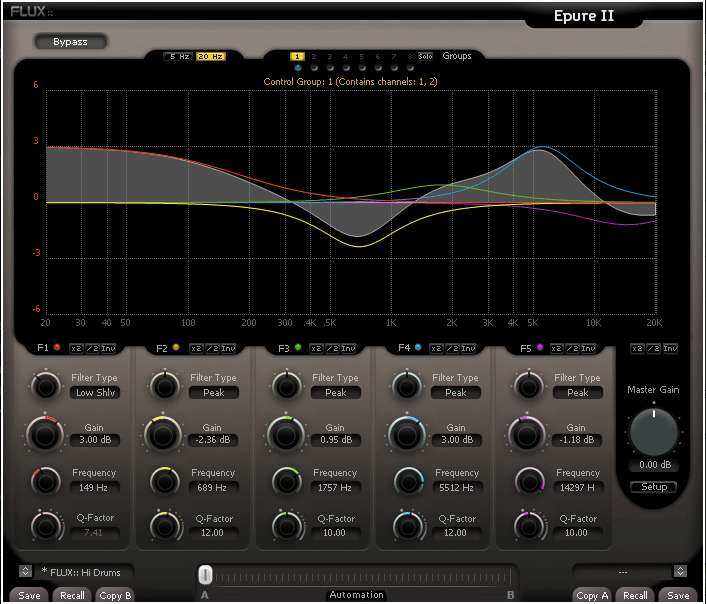This screenshot has width=706, height=604.
Task: Enable the 5 Hz high-pass option
Action: coord(178,56)
